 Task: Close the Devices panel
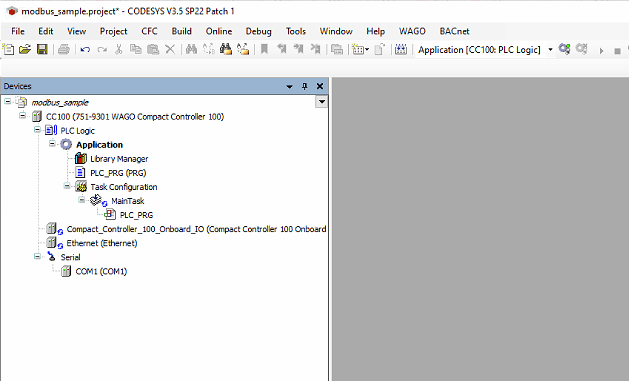click(320, 86)
